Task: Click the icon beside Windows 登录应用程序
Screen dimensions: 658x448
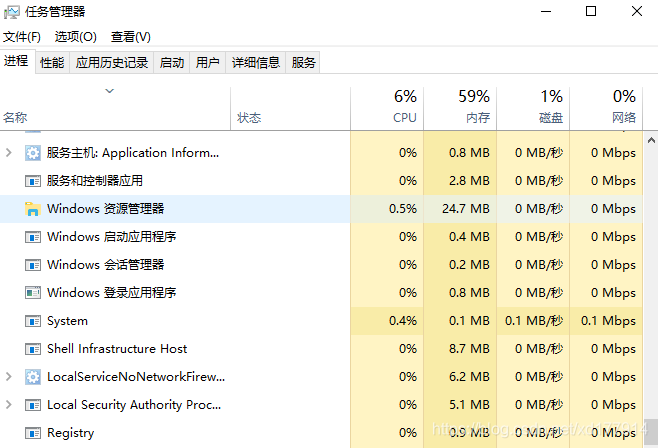Action: pos(33,293)
